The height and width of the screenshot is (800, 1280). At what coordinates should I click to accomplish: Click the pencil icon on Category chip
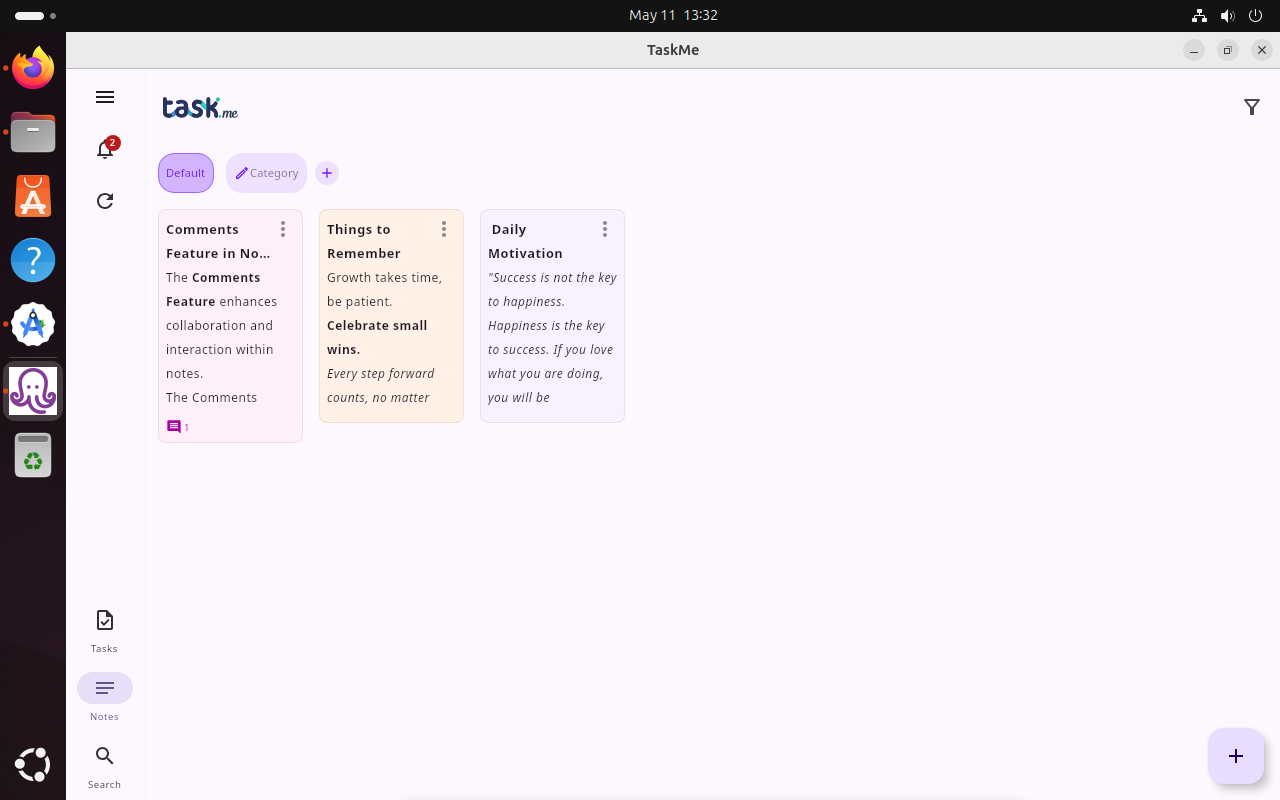pos(241,172)
